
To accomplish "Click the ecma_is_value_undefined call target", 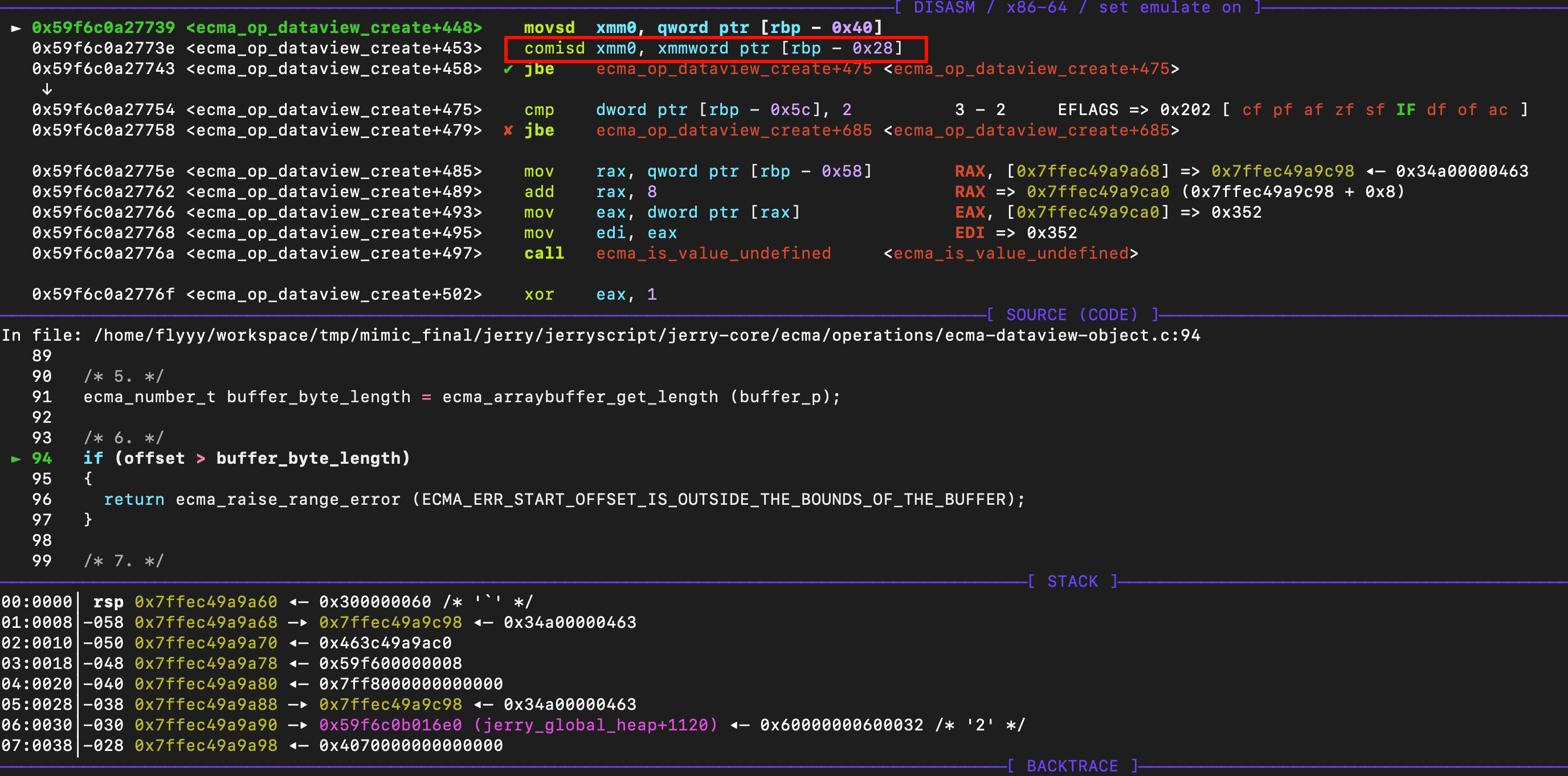I will [713, 254].
